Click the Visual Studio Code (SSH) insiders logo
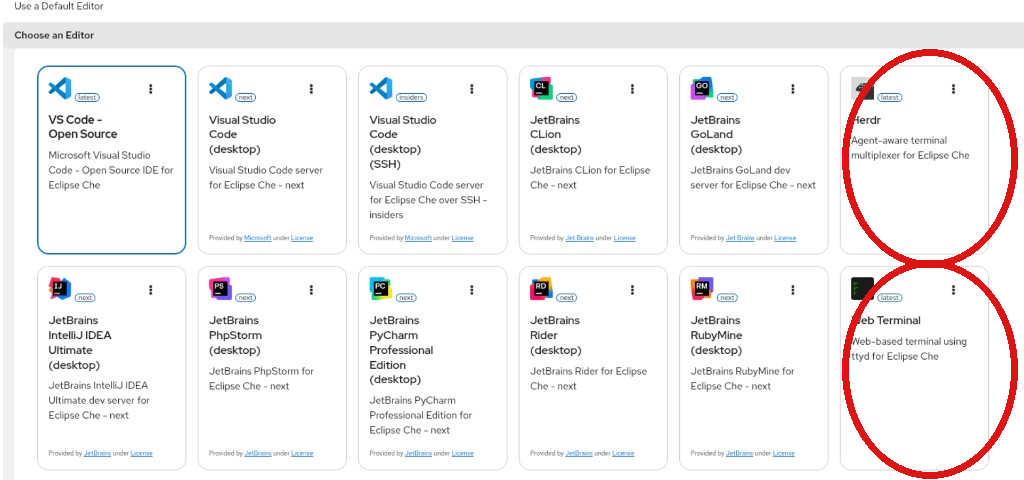Screen dimensions: 1024x480 (381, 88)
